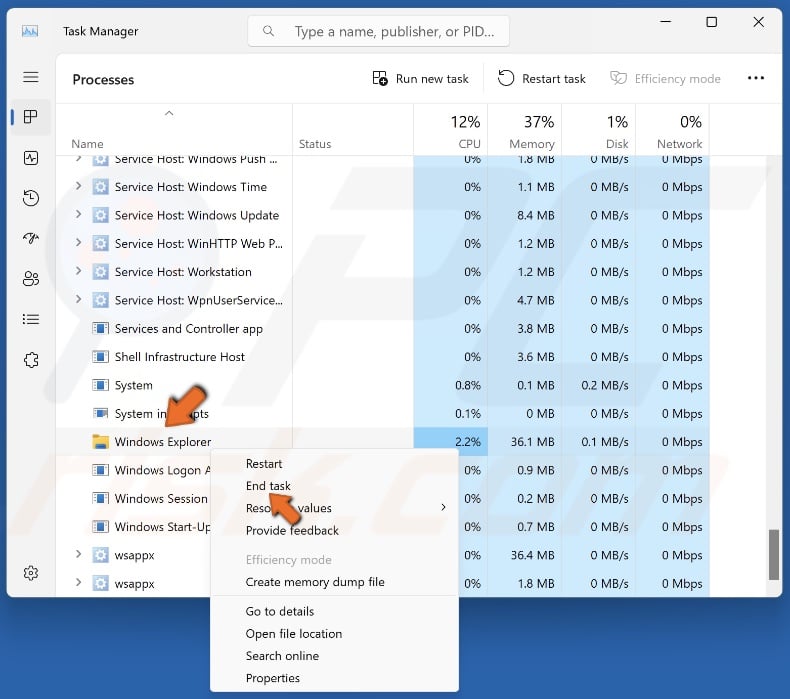Expand the wsappx row using 1.8 MB

(78, 582)
